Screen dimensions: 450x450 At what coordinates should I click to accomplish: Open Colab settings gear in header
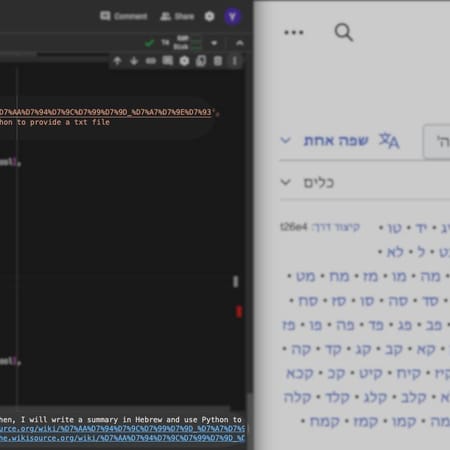[209, 16]
